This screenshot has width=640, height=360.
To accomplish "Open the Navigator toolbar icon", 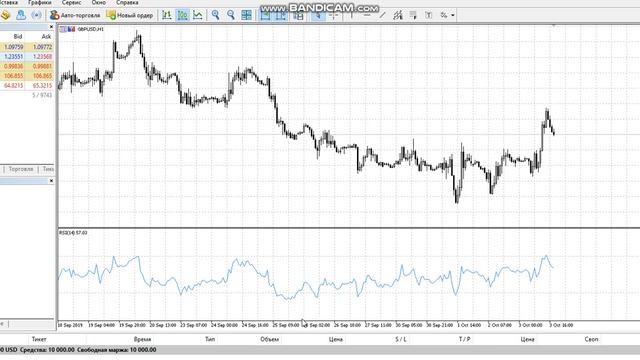I will pyautogui.click(x=21, y=15).
